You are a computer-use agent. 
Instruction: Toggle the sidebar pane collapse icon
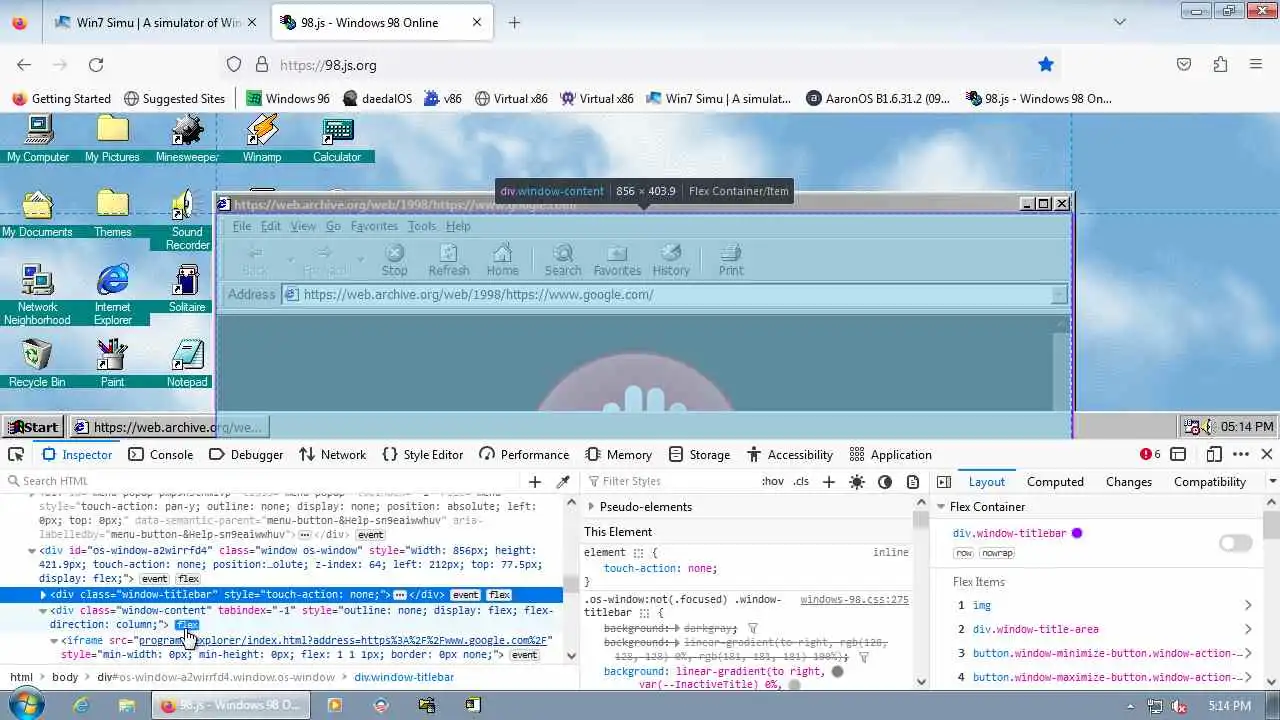[x=944, y=482]
